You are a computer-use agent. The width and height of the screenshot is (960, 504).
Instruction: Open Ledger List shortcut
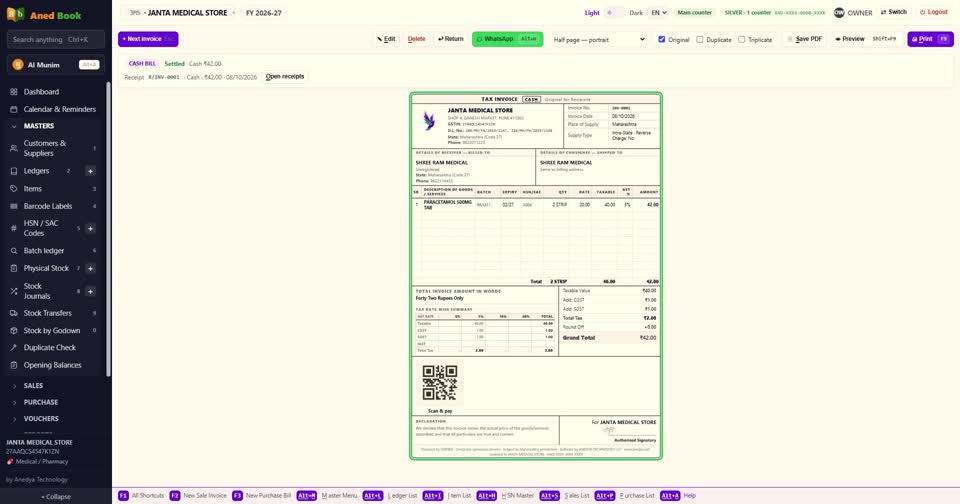[391, 495]
